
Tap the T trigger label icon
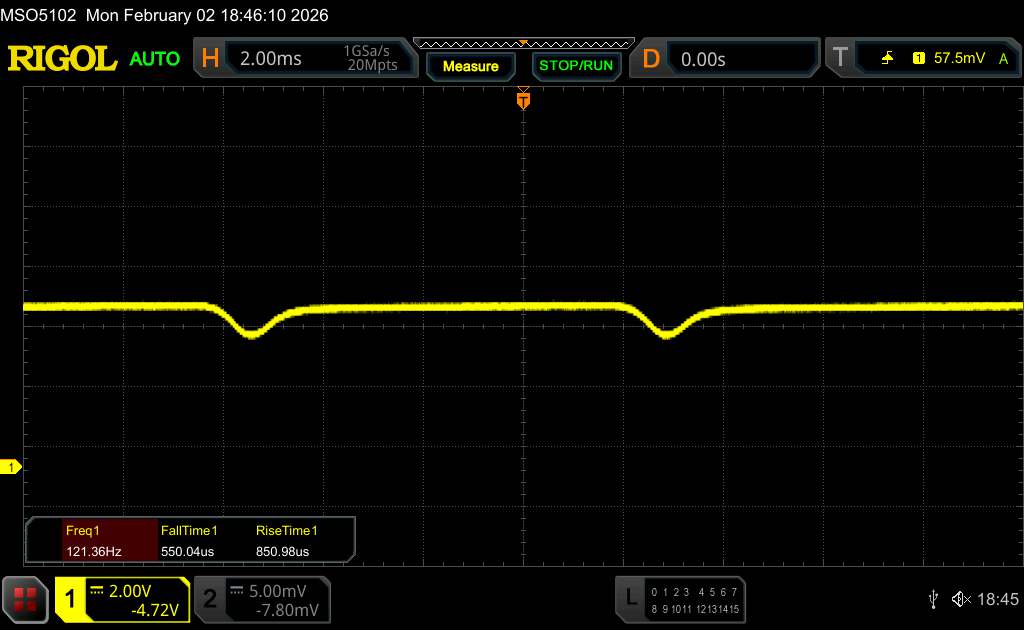click(x=840, y=59)
